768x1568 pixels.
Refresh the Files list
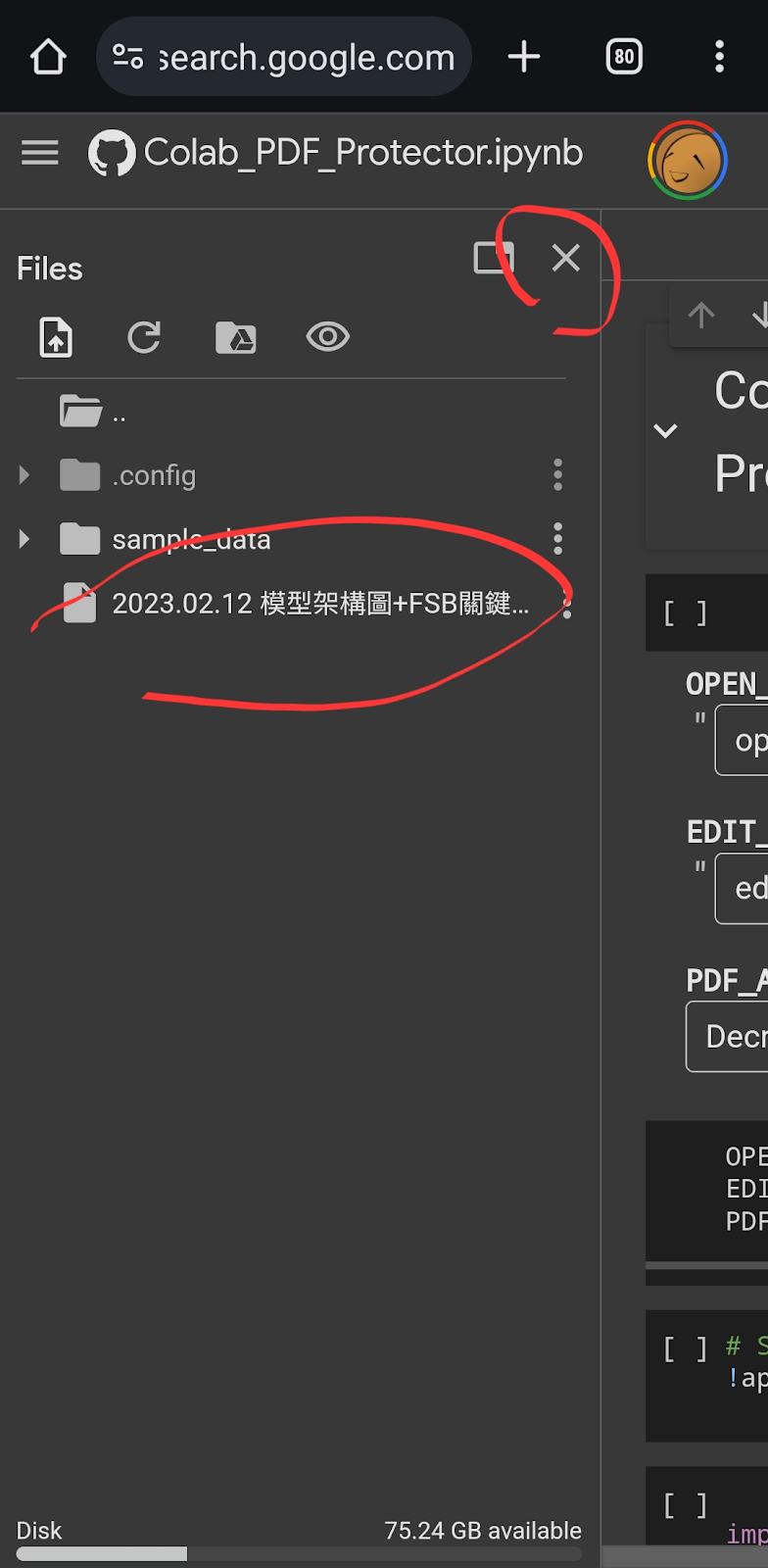point(144,337)
